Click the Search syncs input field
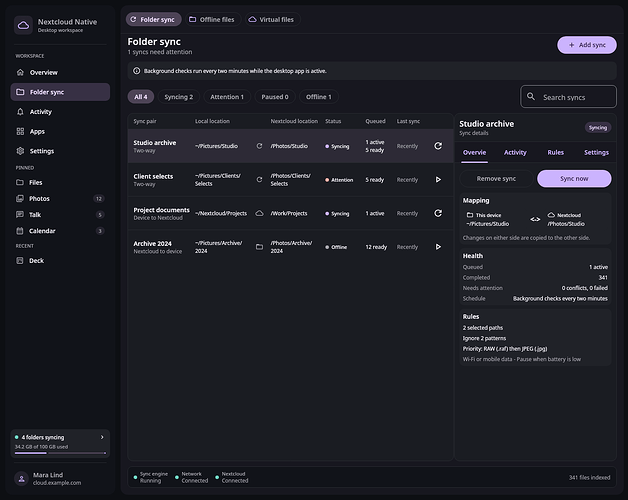Screen dimensions: 628x500 568,97
